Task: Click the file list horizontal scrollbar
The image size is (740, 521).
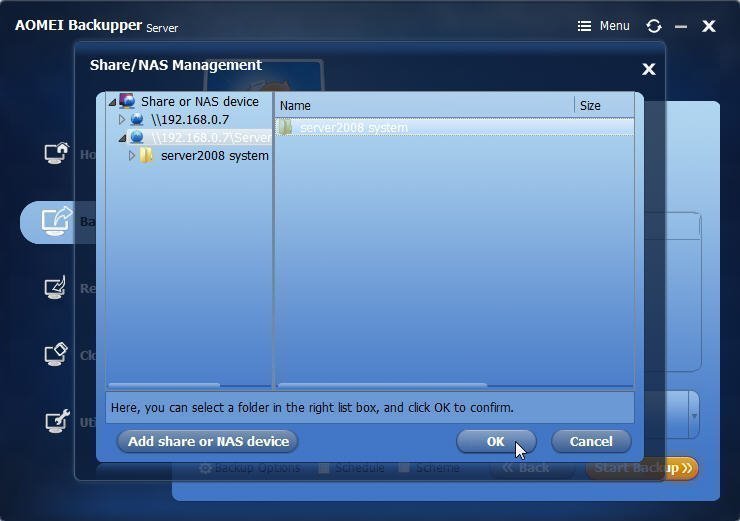Action: tap(382, 386)
